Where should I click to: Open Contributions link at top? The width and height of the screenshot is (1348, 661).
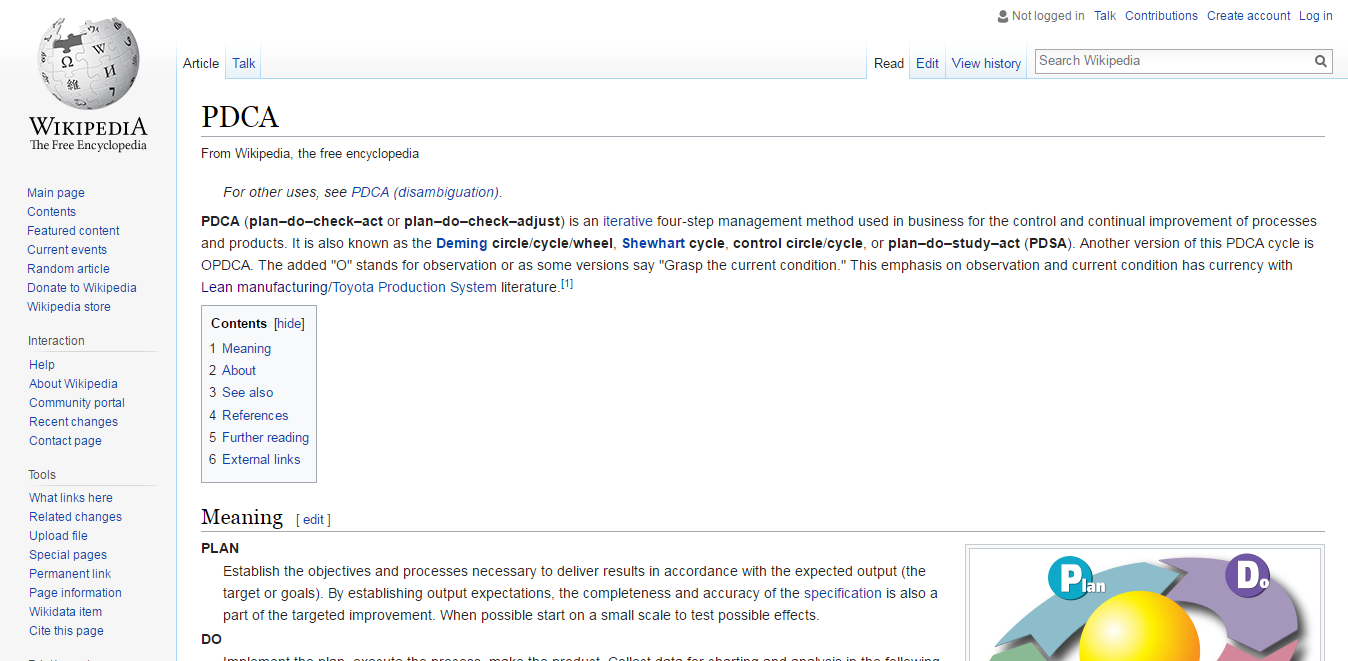pyautogui.click(x=1161, y=16)
